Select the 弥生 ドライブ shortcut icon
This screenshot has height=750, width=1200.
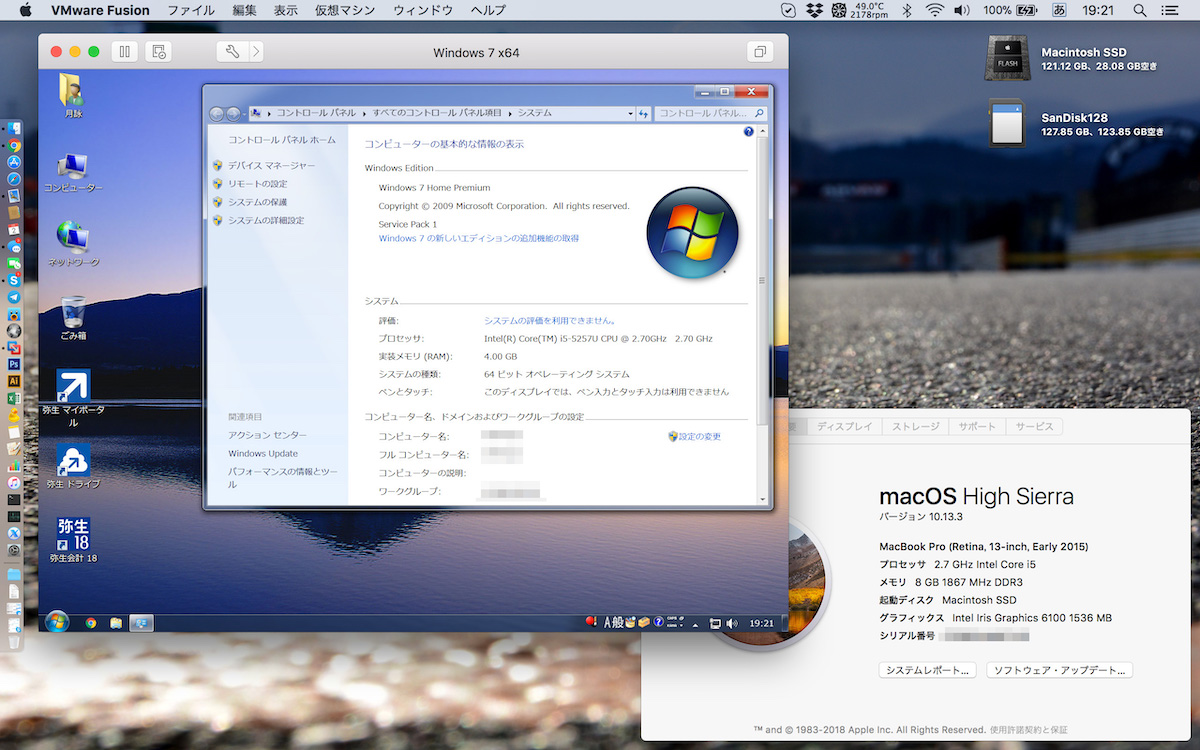74,467
